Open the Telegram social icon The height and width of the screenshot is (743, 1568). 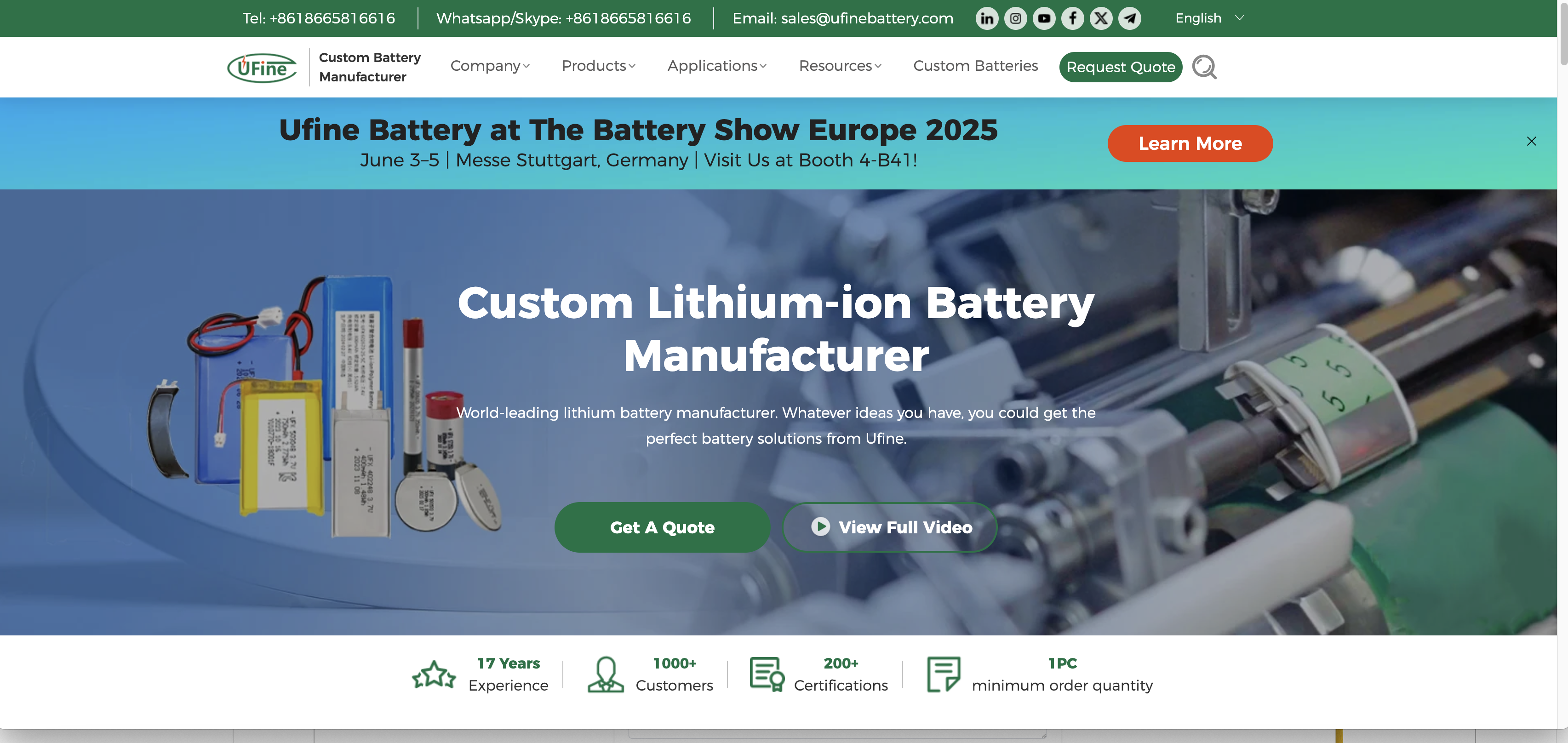pos(1130,18)
